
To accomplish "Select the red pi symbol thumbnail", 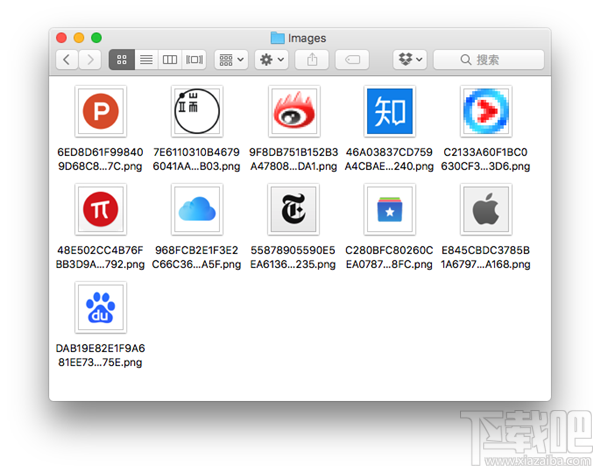I will (x=101, y=209).
